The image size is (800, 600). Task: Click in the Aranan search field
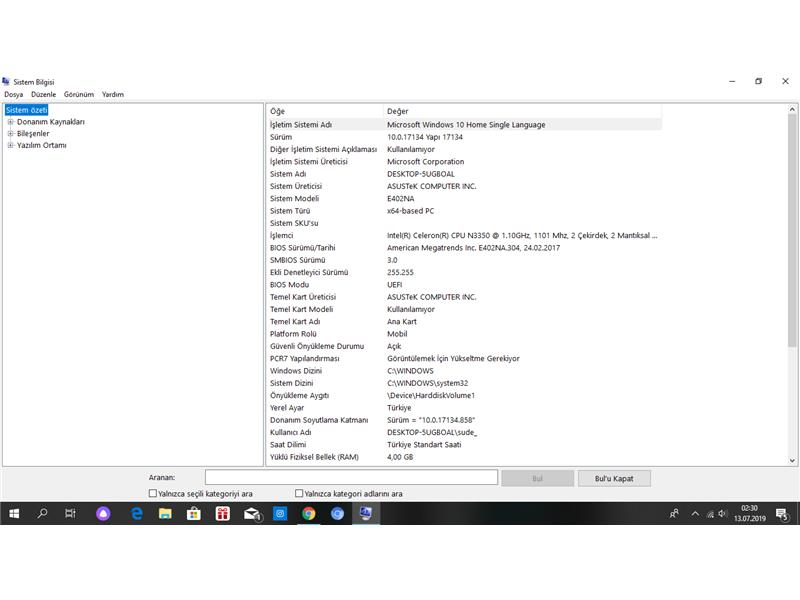pyautogui.click(x=350, y=478)
